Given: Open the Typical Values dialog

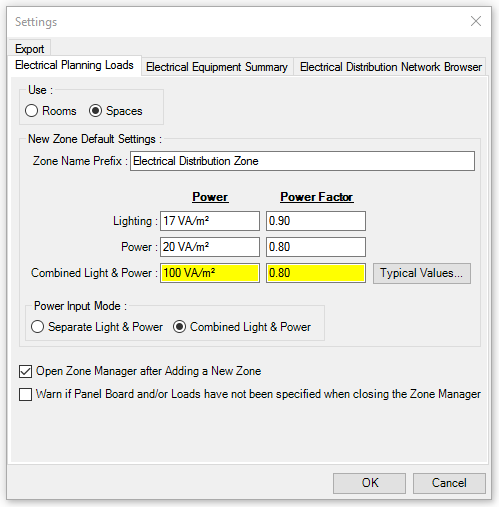Looking at the screenshot, I should tap(422, 273).
